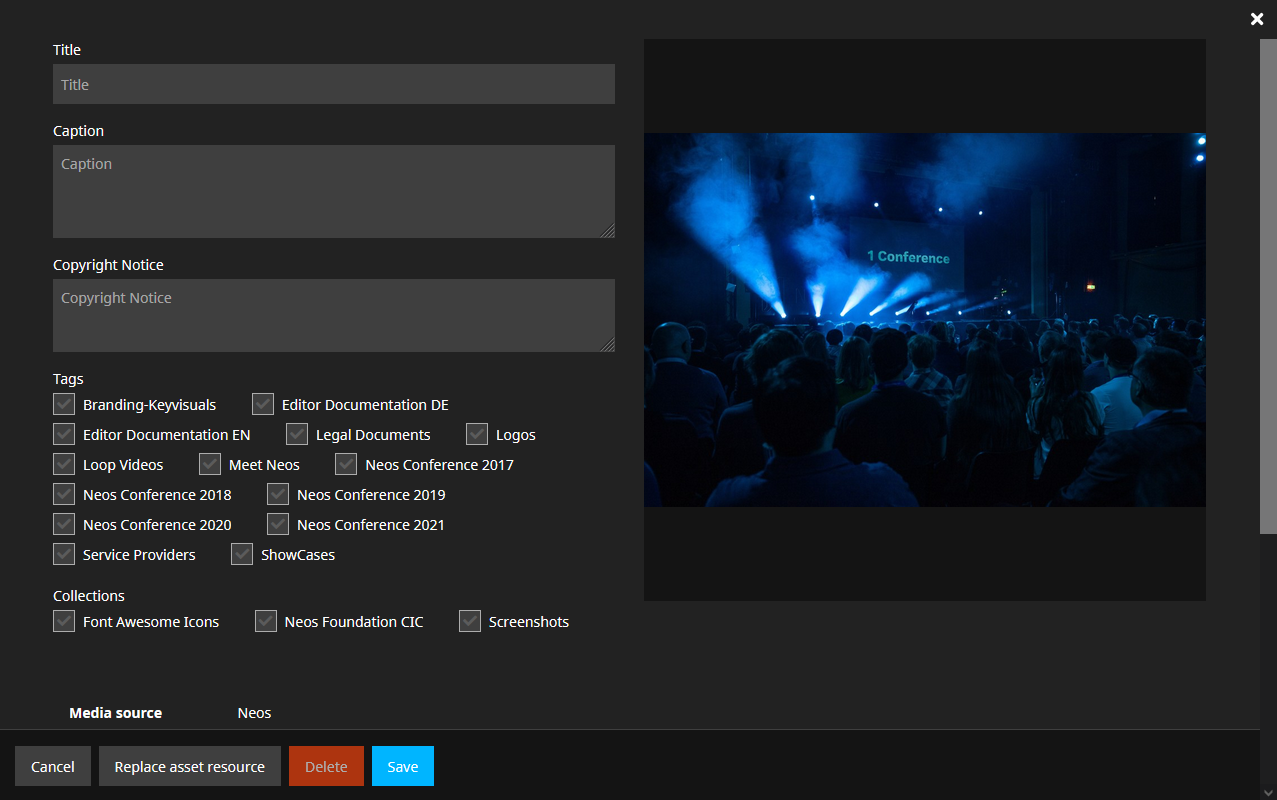The image size is (1277, 800).
Task: Save changes with the blue Save button
Action: 402,767
